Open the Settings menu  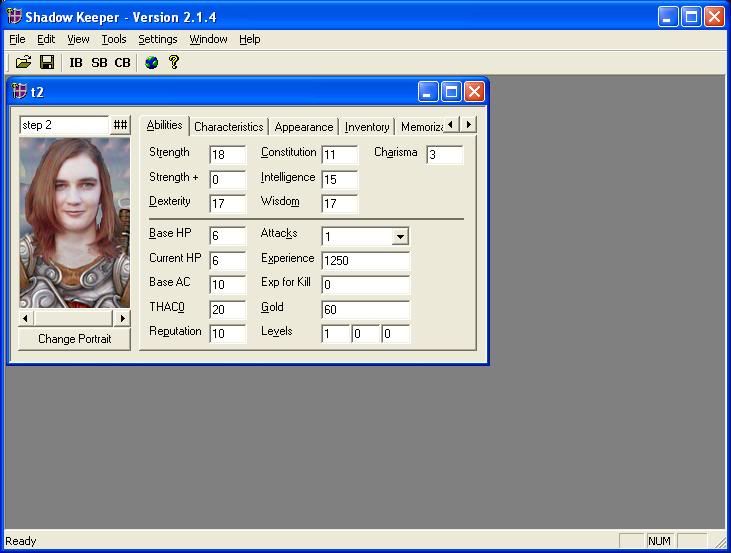click(157, 39)
